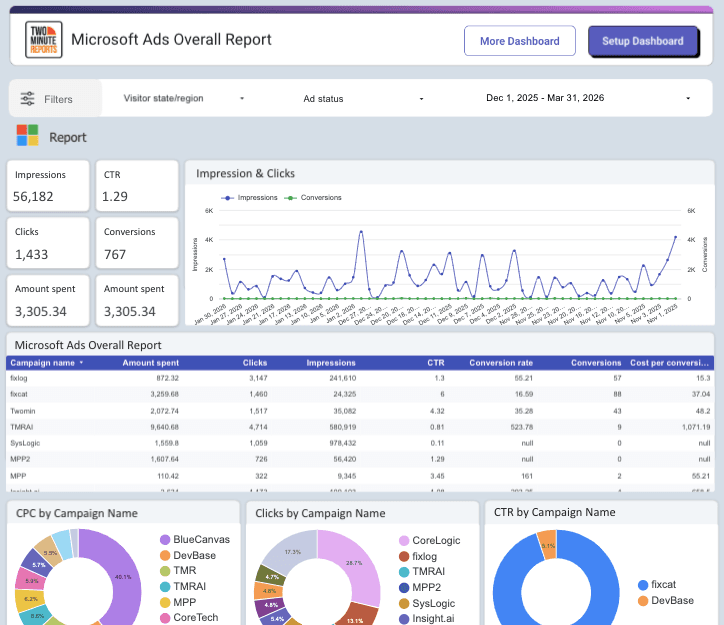
Task: Click the SysLogic legend swatch
Action: (x=404, y=603)
